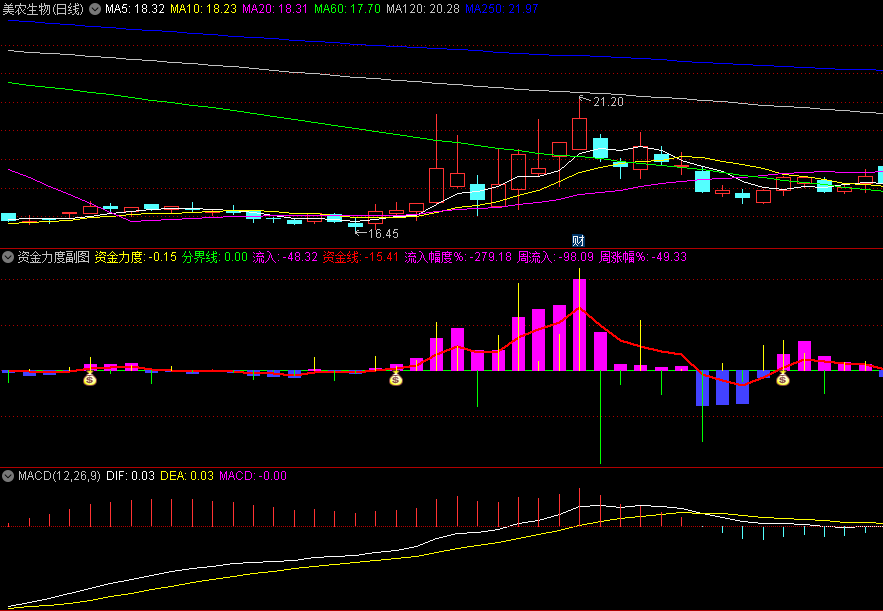883x611 pixels.
Task: Click the 资金力度: -0.15 value
Action: point(136,258)
